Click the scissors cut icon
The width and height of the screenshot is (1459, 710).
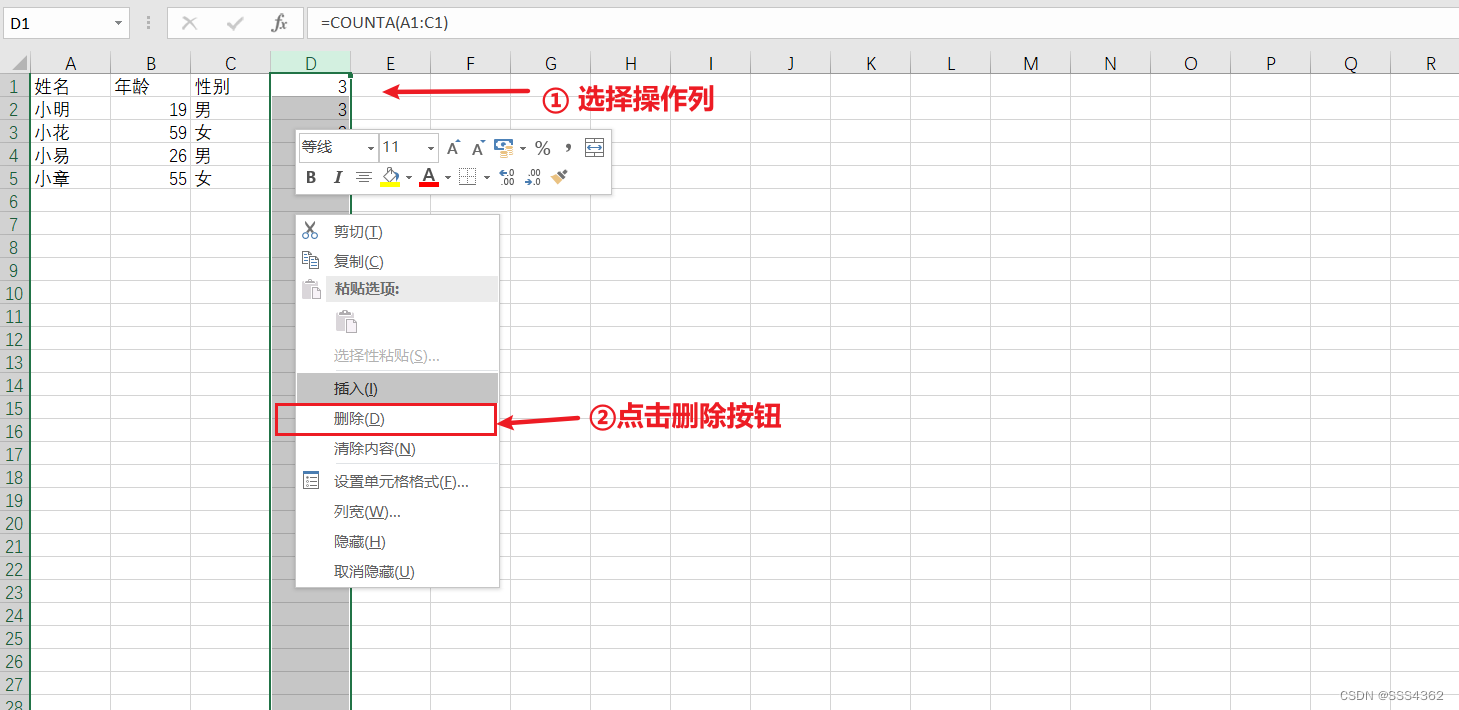click(310, 231)
